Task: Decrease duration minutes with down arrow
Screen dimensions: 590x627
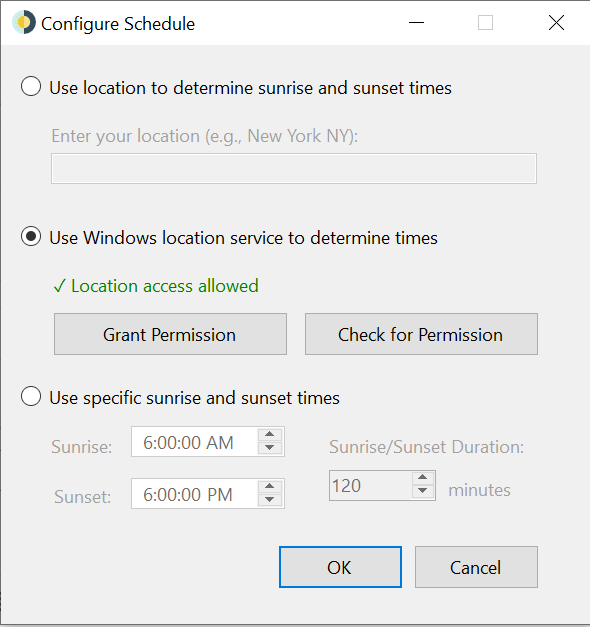Action: pyautogui.click(x=423, y=491)
